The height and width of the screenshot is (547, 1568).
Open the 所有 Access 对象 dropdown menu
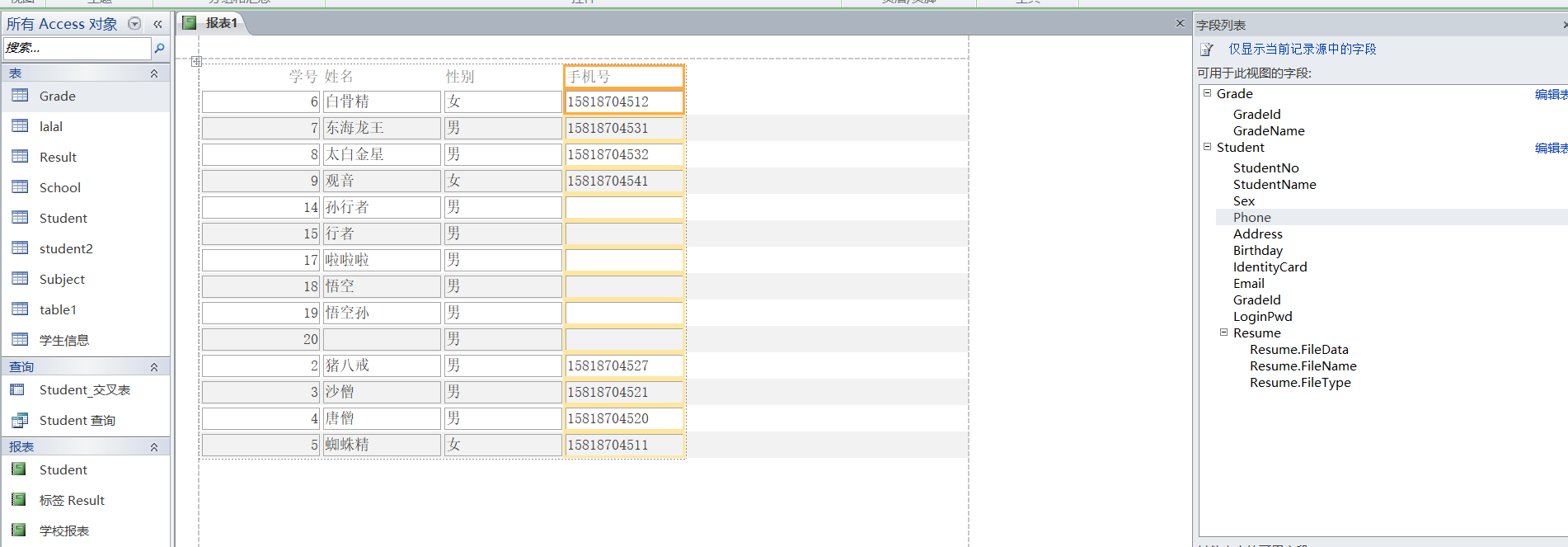tap(134, 24)
